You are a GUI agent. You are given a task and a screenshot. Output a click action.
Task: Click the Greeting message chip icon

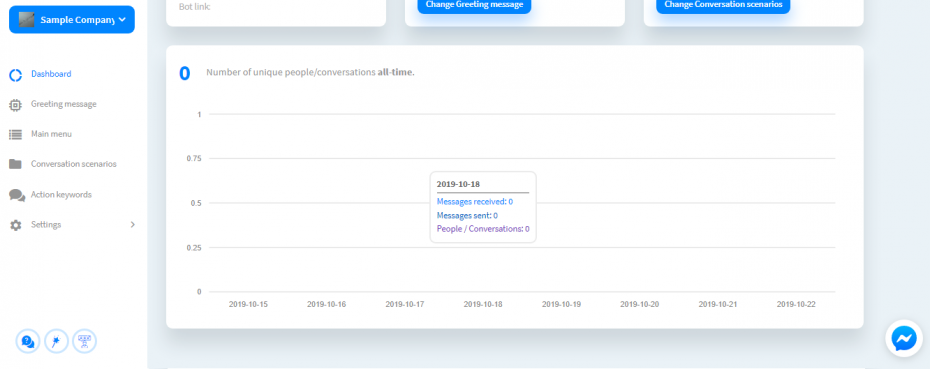(x=15, y=105)
